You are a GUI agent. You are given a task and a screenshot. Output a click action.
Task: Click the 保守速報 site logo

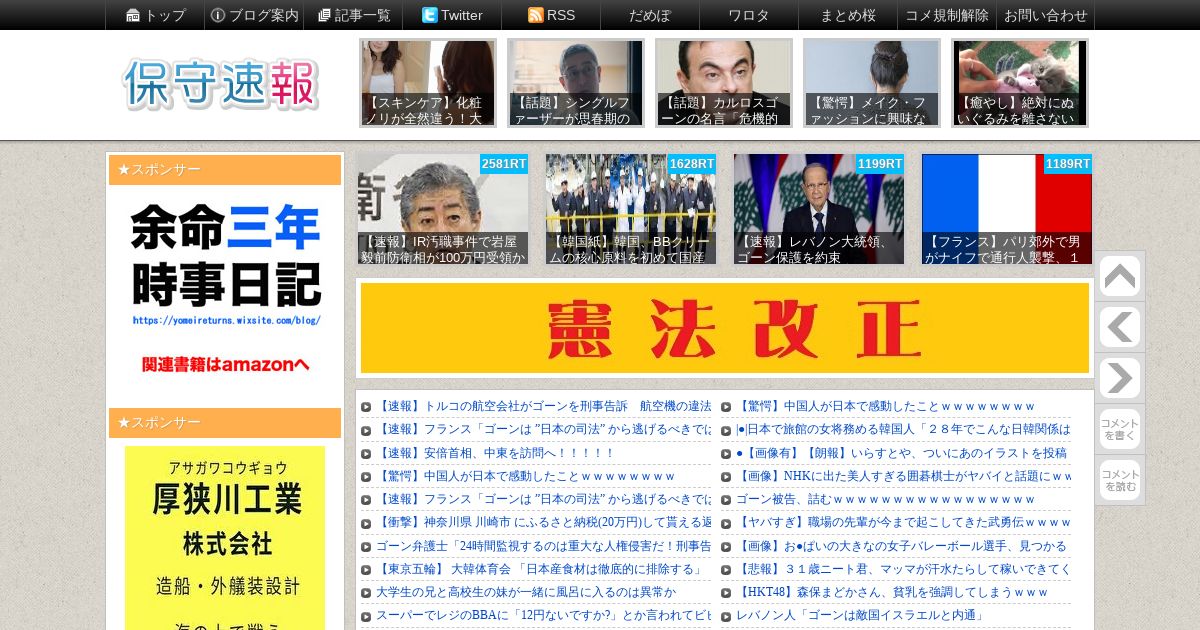221,85
